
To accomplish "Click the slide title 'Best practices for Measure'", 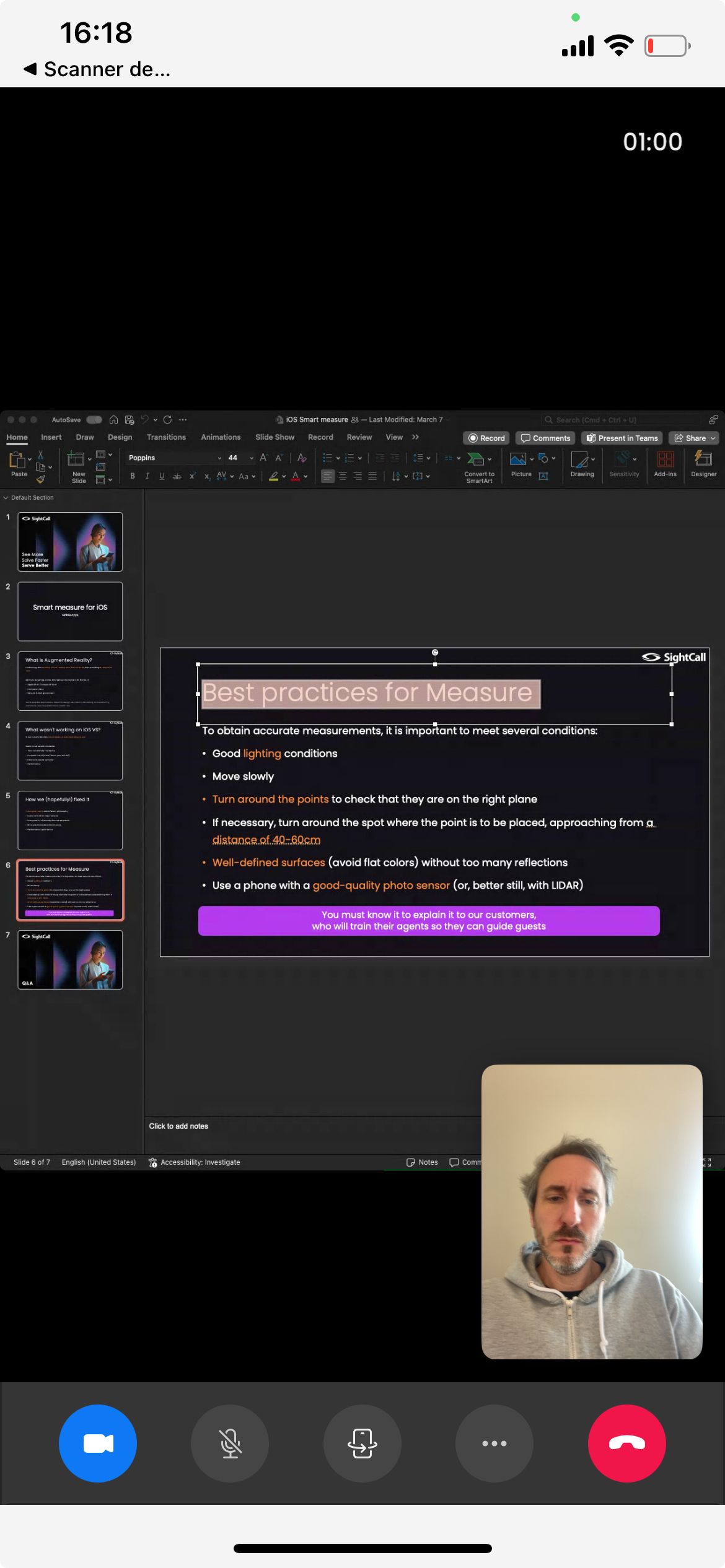I will pos(367,692).
